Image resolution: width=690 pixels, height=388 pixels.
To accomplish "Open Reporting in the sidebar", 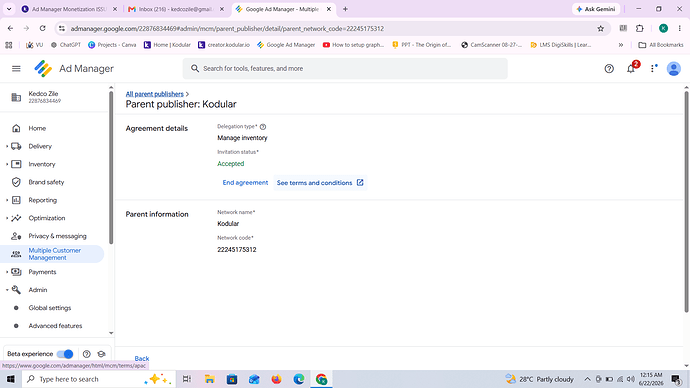I will point(43,200).
